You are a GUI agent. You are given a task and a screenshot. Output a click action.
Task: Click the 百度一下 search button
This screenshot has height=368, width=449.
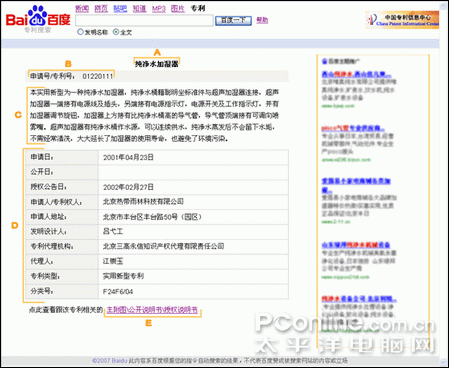click(233, 21)
